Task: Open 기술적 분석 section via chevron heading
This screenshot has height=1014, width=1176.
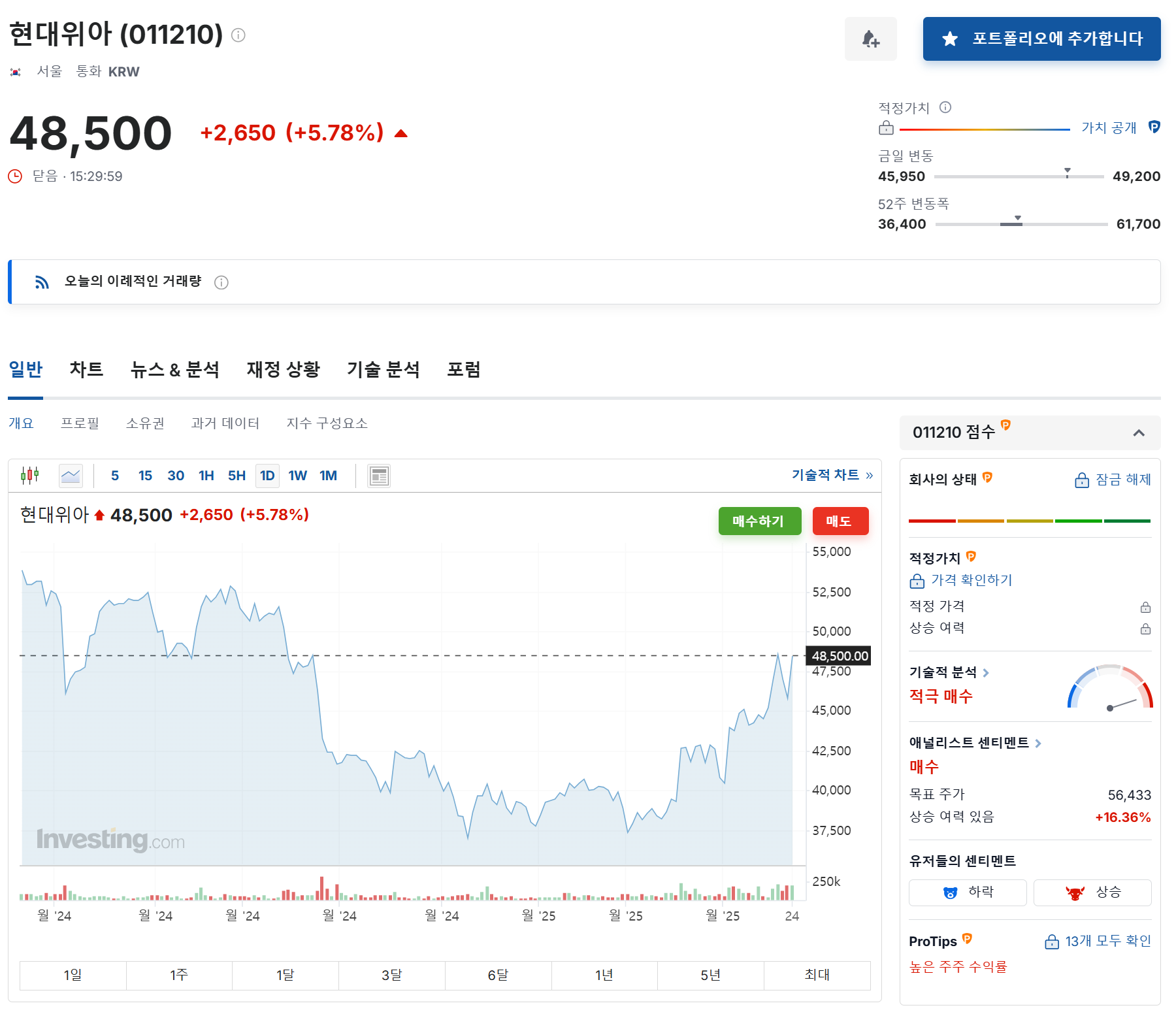Action: (x=949, y=672)
